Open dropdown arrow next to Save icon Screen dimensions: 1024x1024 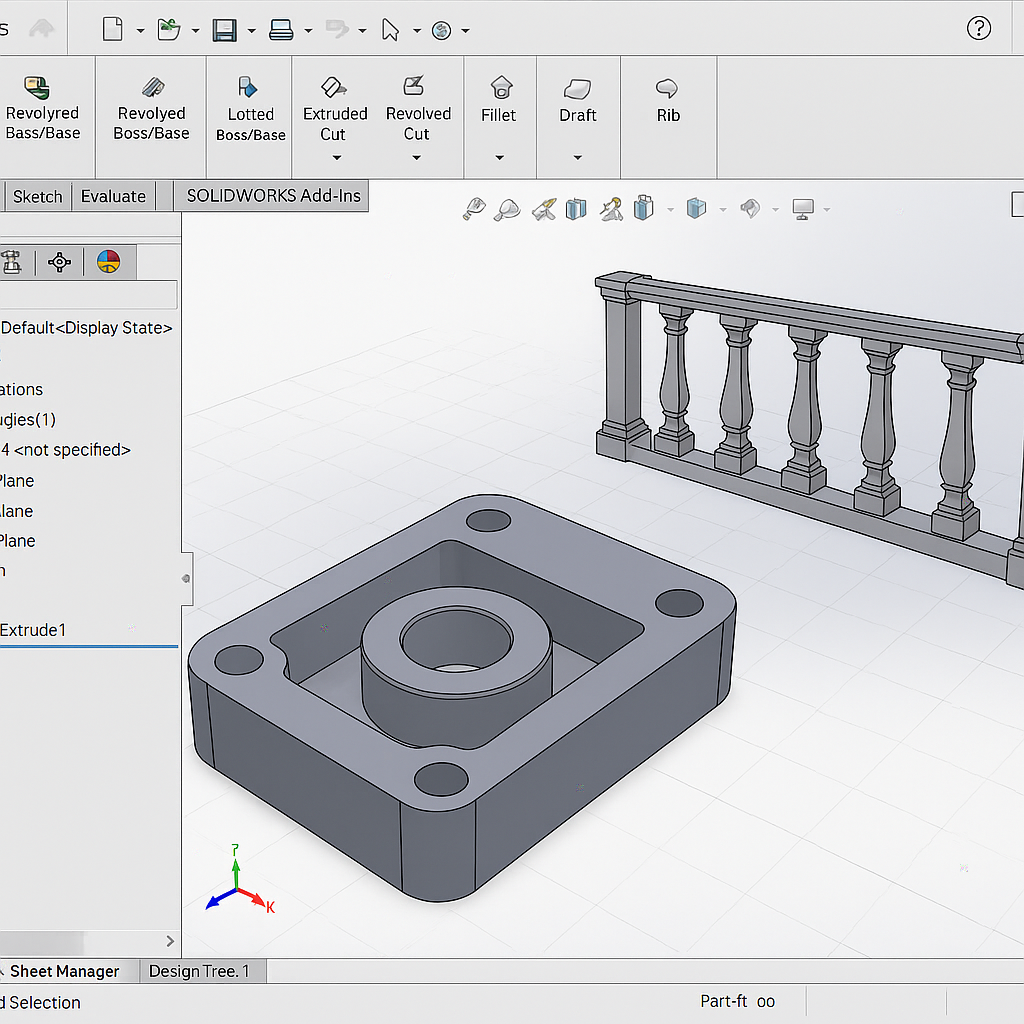click(251, 31)
